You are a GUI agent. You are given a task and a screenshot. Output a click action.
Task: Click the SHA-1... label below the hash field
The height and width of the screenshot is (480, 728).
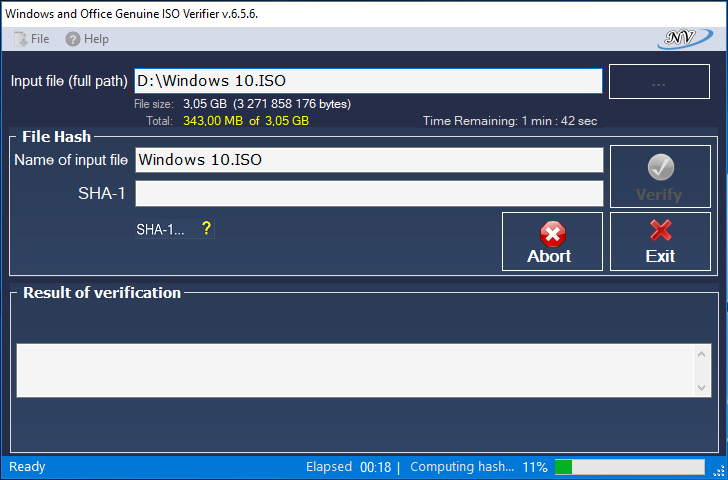tap(160, 229)
